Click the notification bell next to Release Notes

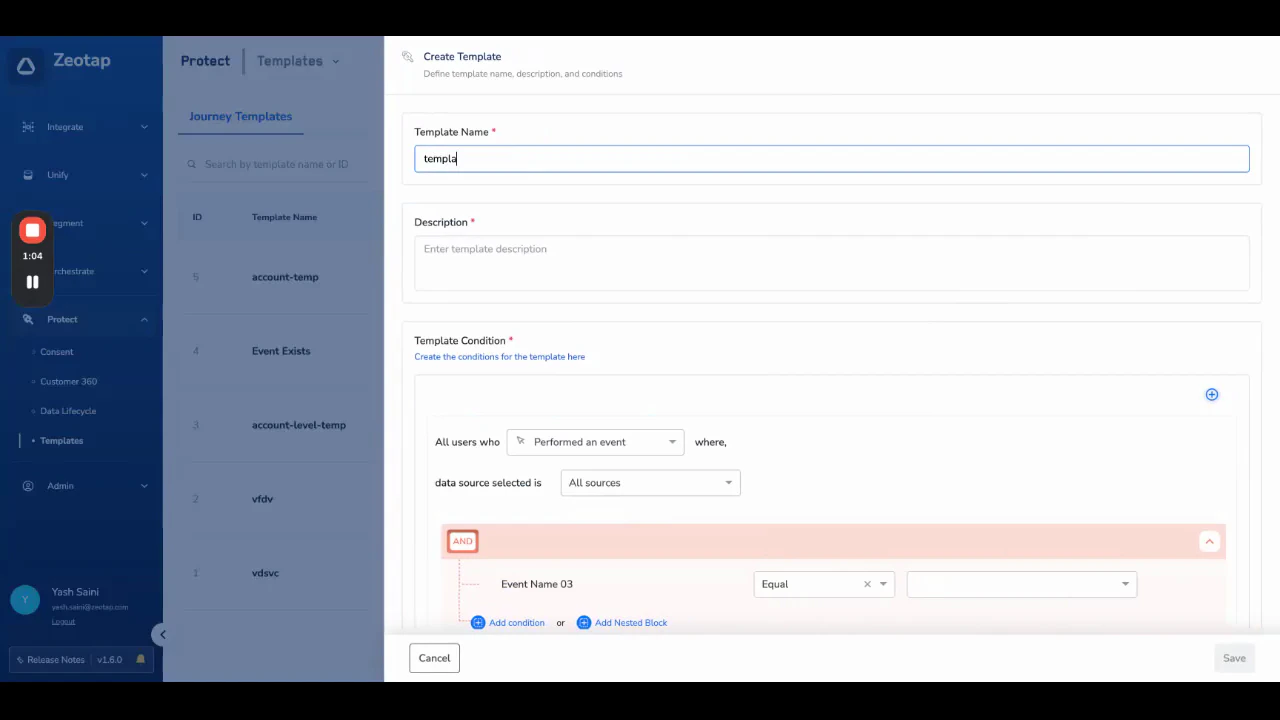[x=140, y=659]
